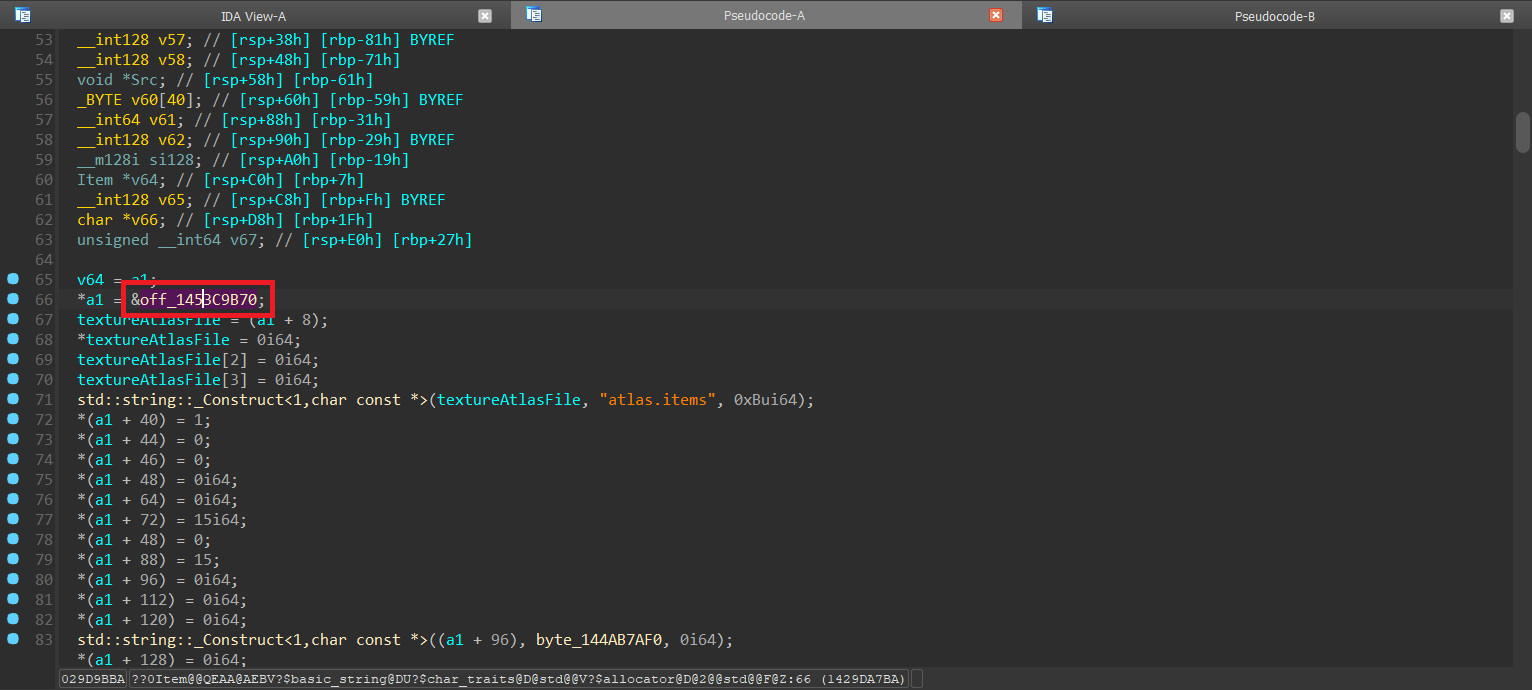The image size is (1532, 690).
Task: Switch to the IDA View-A tab
Action: (x=255, y=15)
